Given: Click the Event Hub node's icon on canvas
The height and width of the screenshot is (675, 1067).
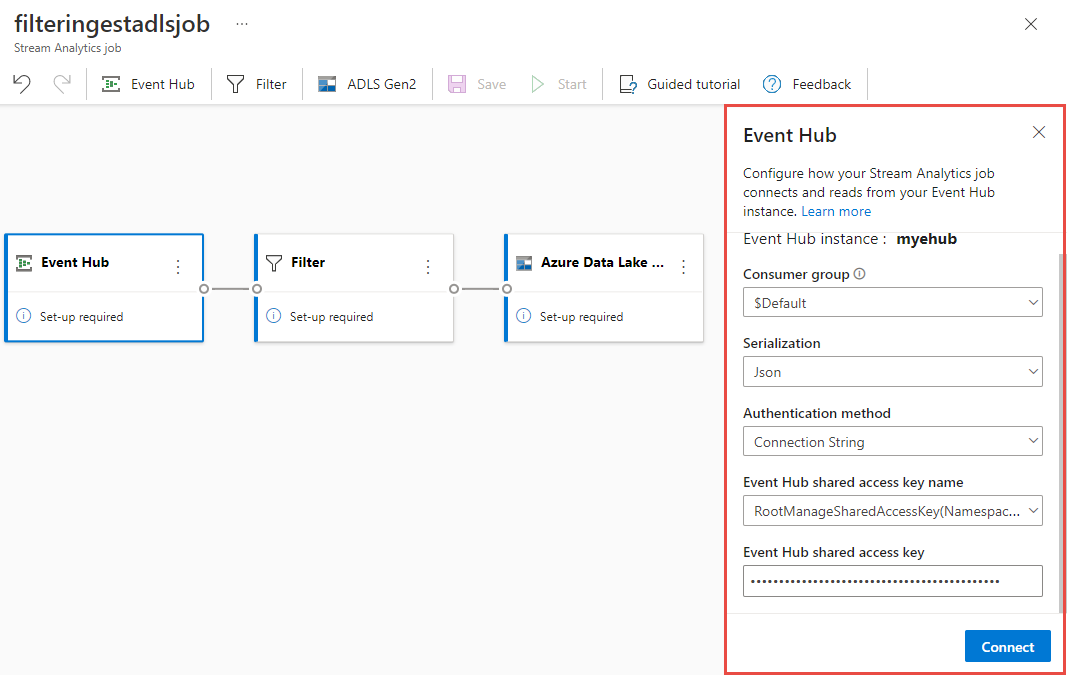Looking at the screenshot, I should pyautogui.click(x=24, y=263).
